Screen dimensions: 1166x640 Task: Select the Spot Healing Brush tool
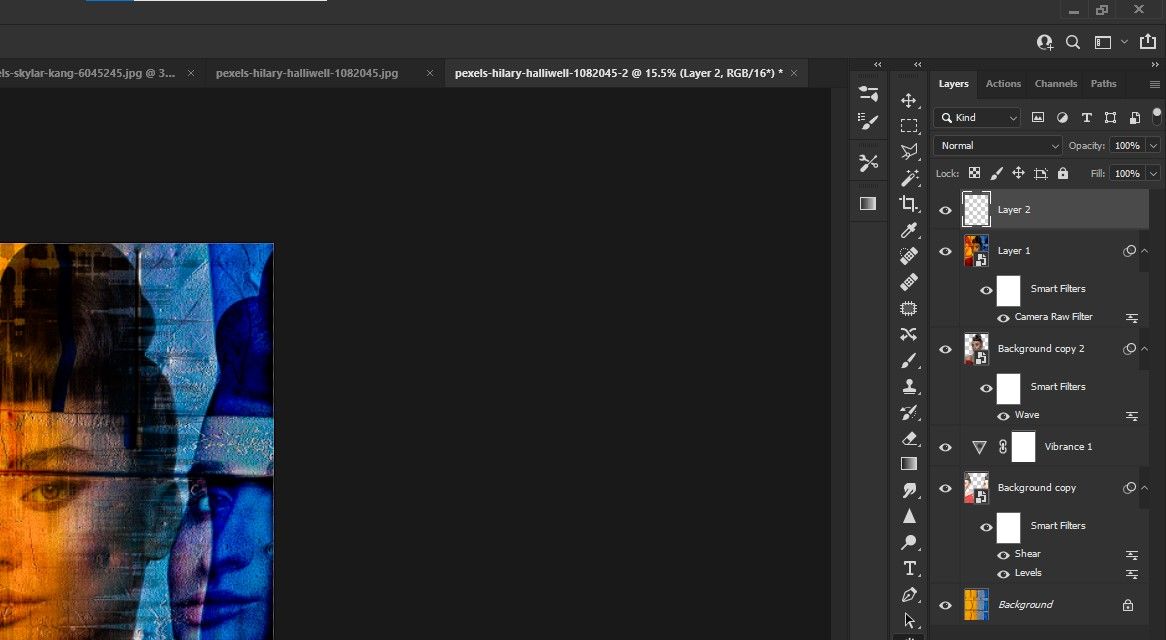(909, 256)
